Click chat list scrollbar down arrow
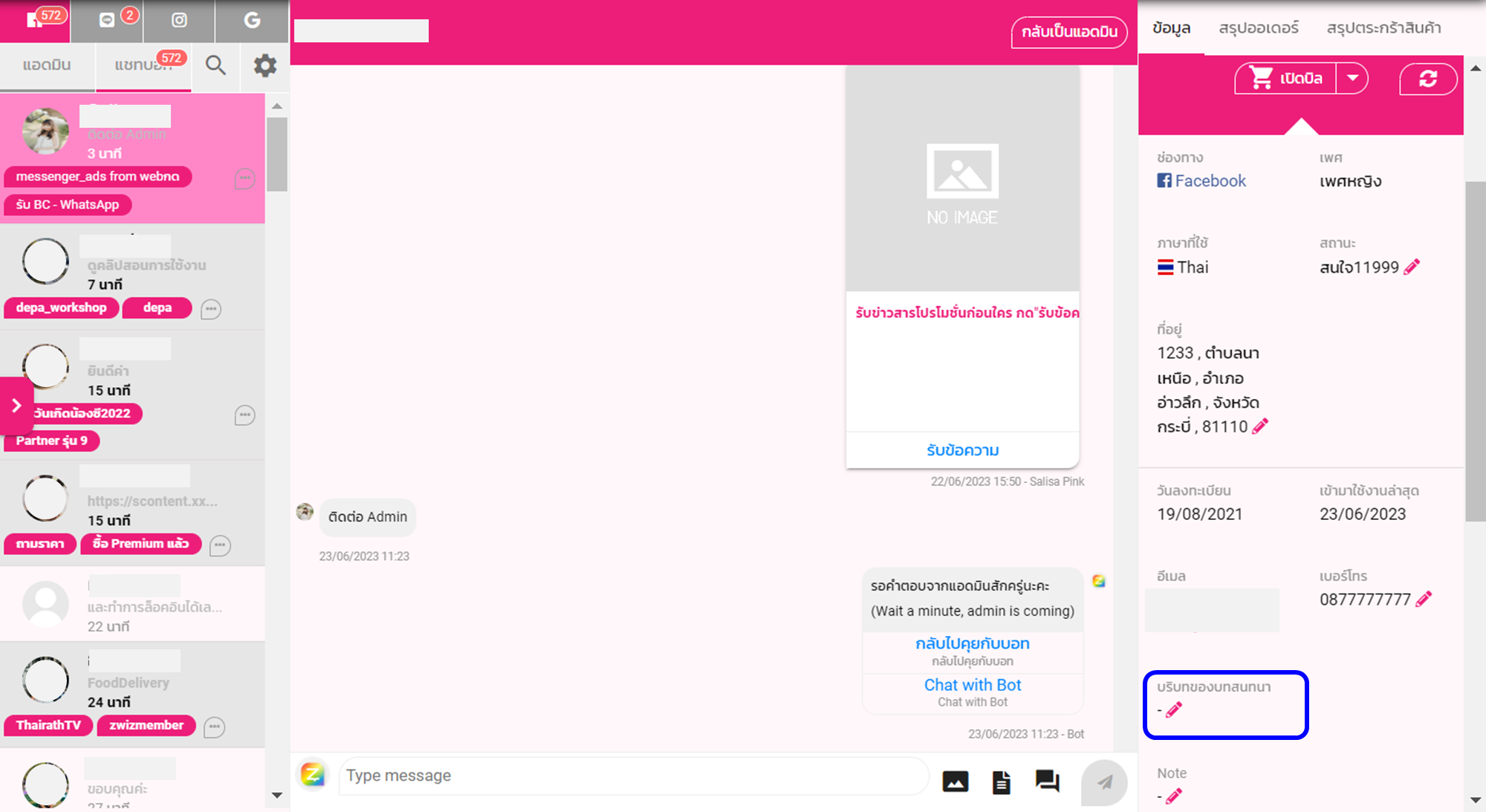The image size is (1486, 812). pos(277,795)
